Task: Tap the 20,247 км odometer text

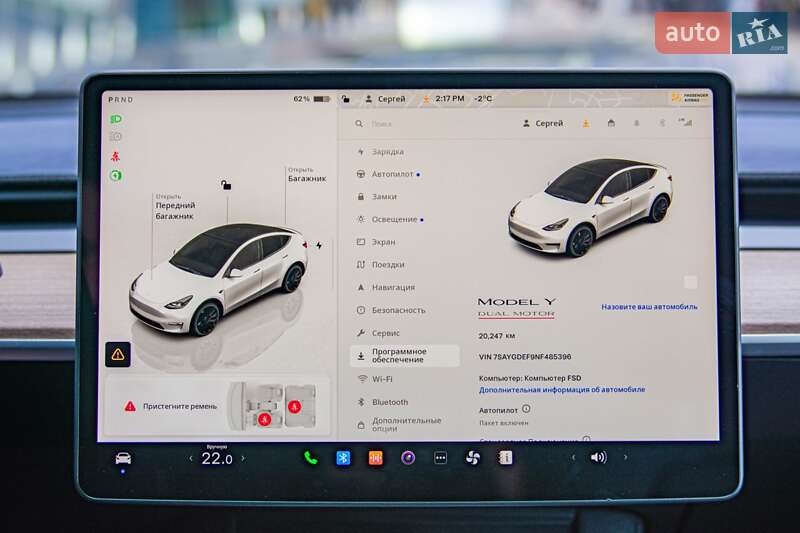Action: 496,336
